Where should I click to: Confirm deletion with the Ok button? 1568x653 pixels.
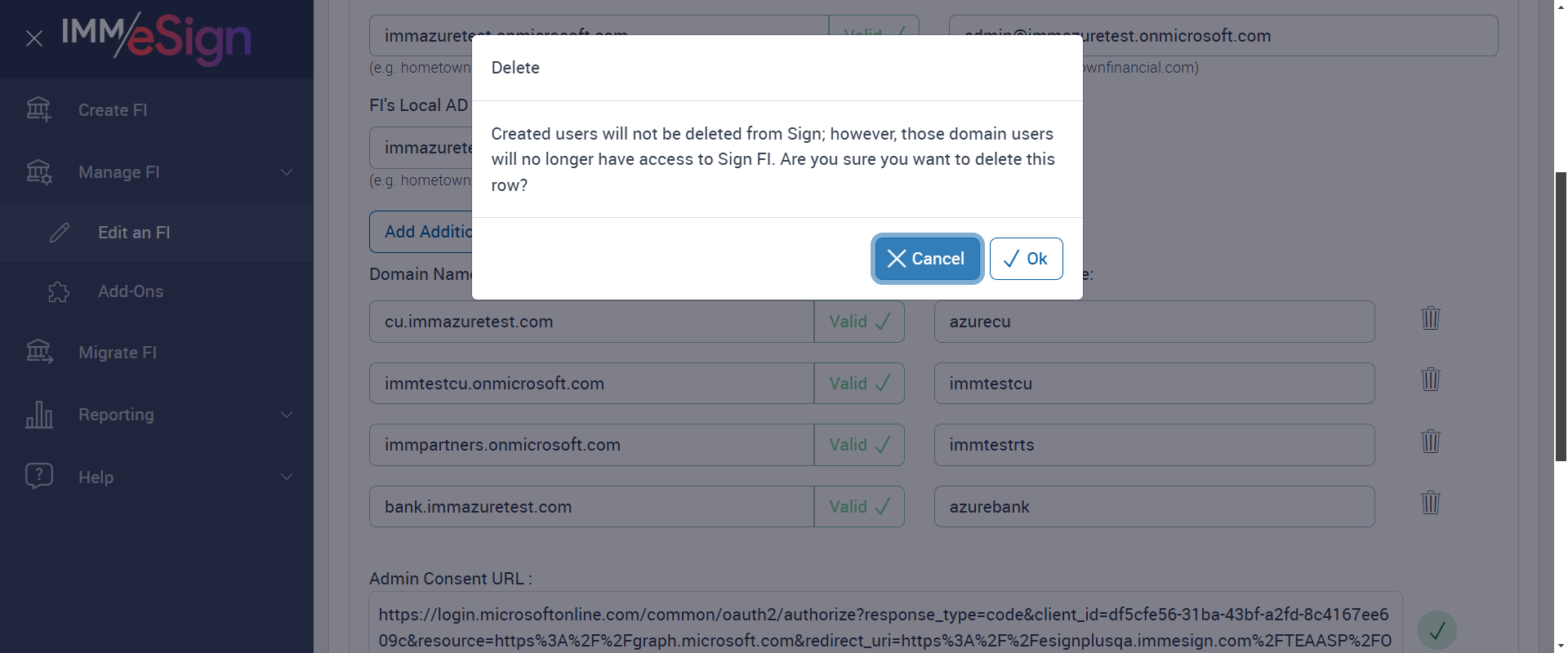click(x=1026, y=259)
